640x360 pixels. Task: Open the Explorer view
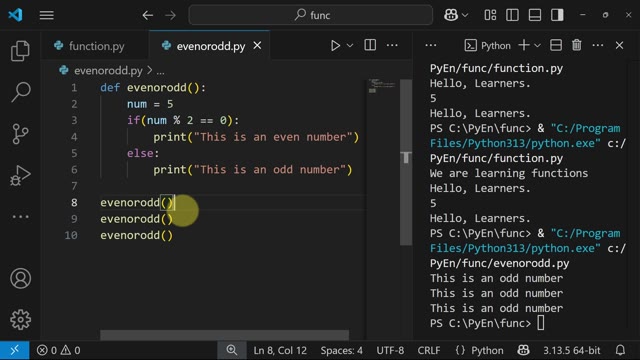coord(20,51)
